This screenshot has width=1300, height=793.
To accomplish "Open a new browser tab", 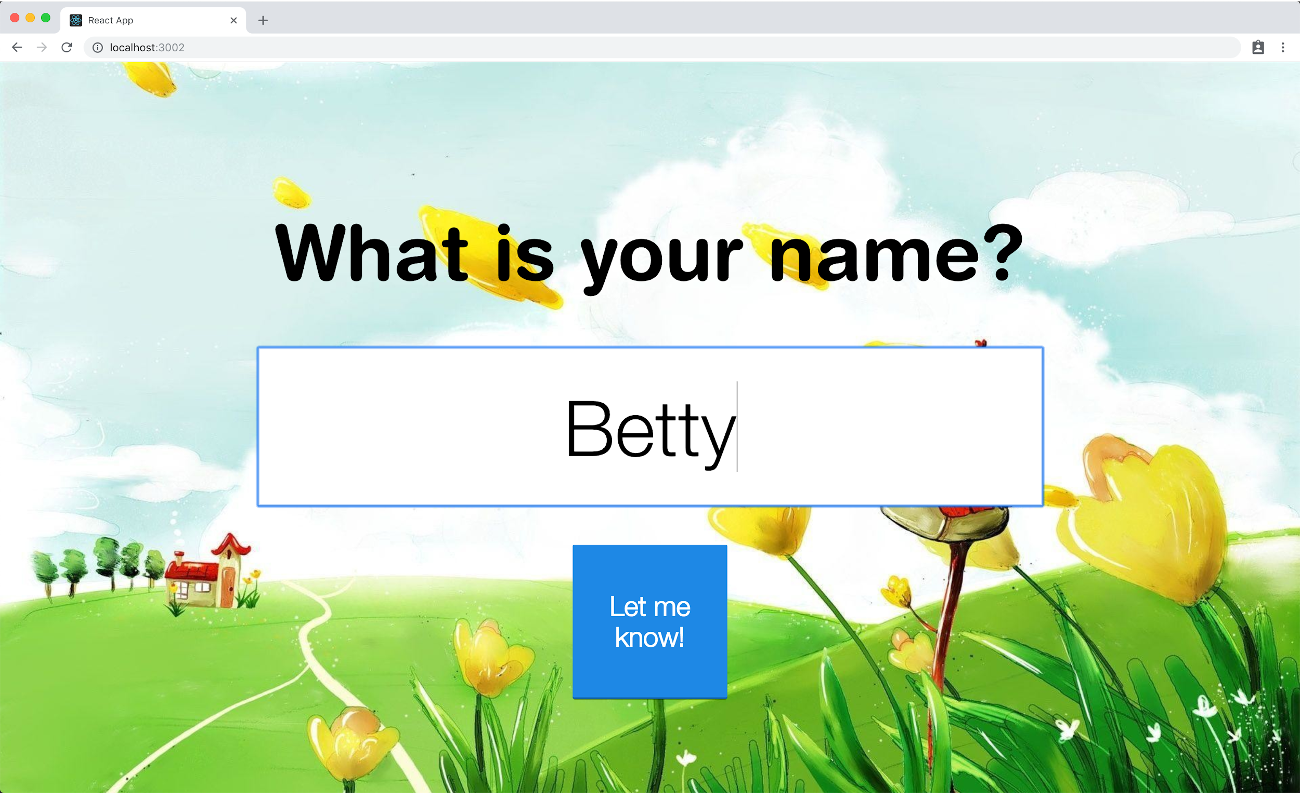I will (263, 20).
